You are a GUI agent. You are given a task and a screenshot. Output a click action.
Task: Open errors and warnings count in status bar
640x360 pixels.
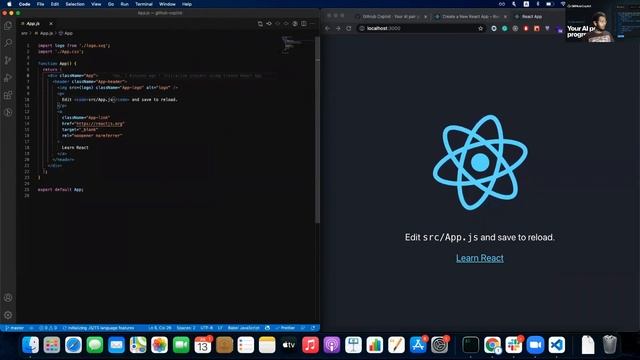pos(48,328)
